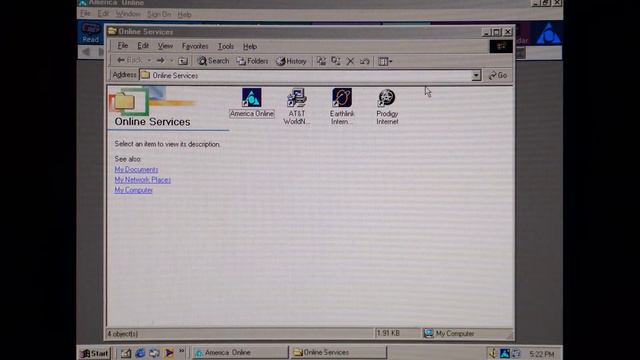Click the leftmost yellow system tray icon
Viewport: 640px width, 360px height.
493,353
